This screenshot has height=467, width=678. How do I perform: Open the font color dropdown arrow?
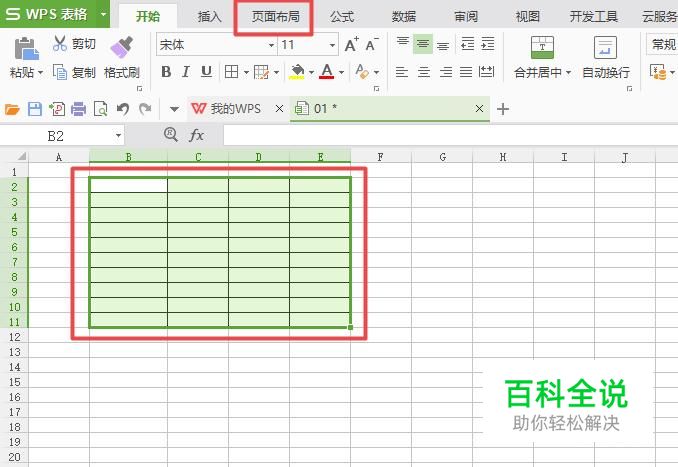(342, 72)
